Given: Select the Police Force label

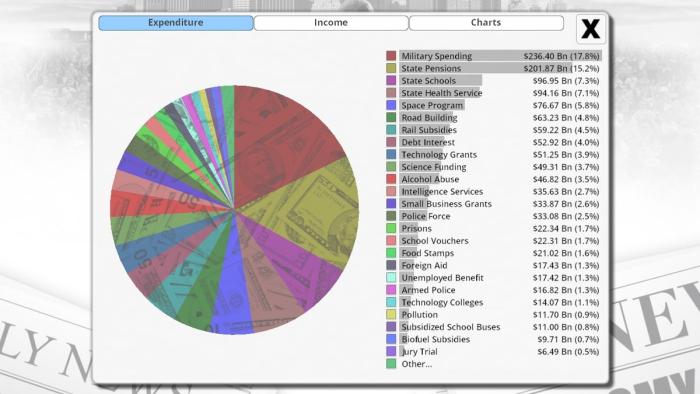Looking at the screenshot, I should tap(426, 216).
